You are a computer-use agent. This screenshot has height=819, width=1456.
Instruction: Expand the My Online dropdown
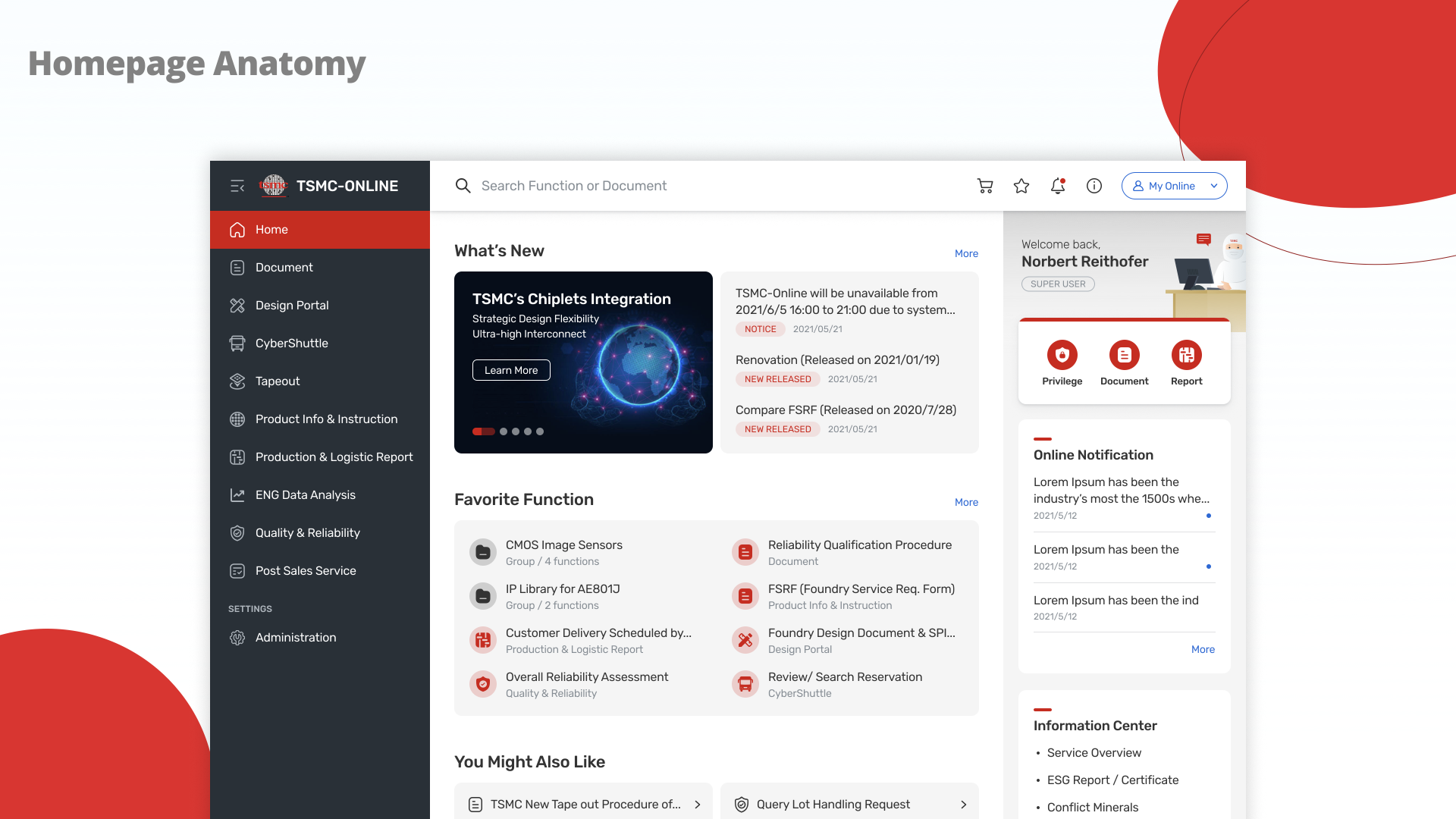(1174, 186)
